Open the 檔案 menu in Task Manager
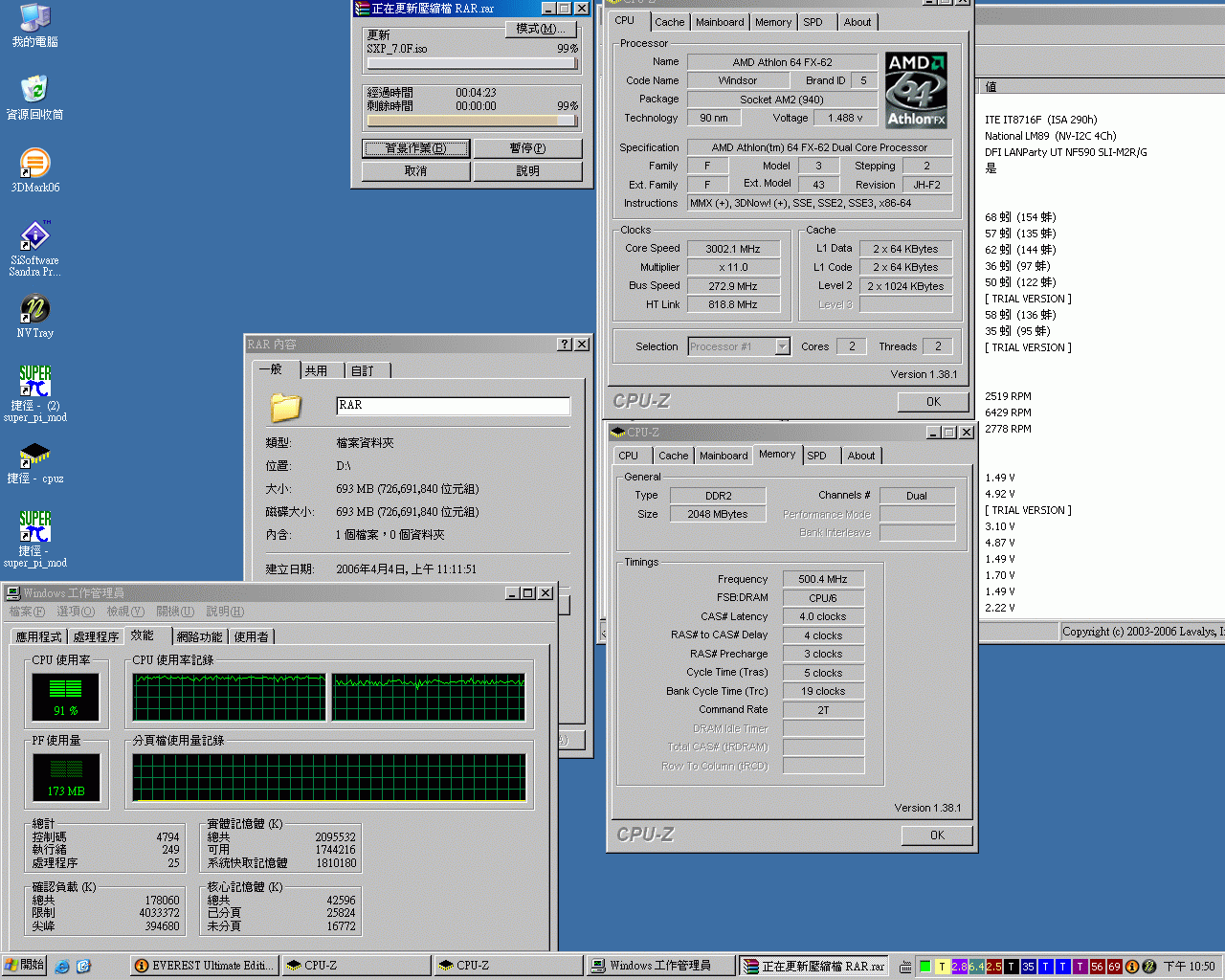Image resolution: width=1225 pixels, height=980 pixels. (x=26, y=612)
